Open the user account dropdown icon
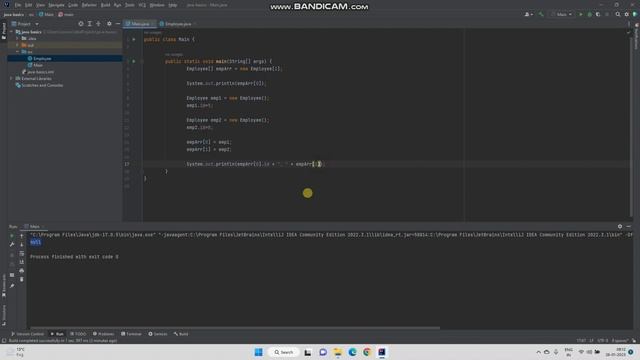Viewport: 640px width, 360px height. pos(529,14)
